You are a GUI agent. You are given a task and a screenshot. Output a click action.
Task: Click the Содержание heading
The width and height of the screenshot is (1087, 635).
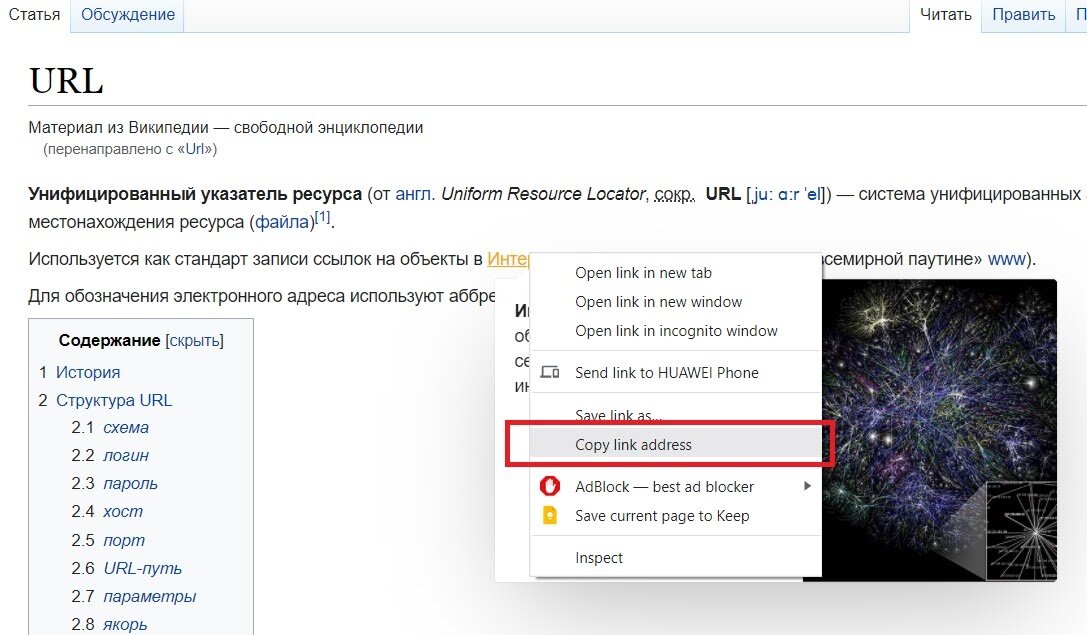pos(110,340)
